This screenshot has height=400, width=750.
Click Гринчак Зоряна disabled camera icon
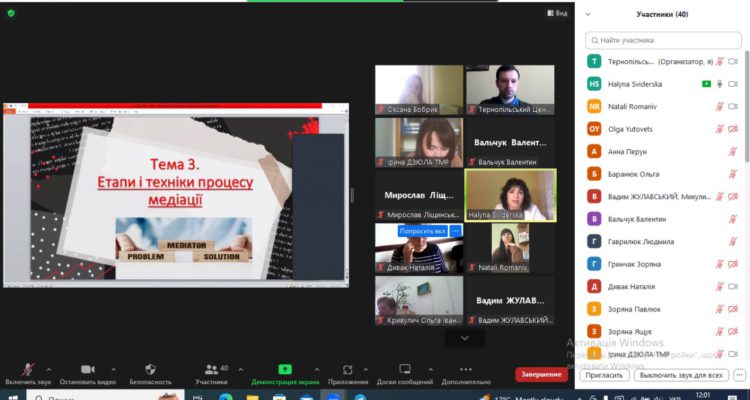[x=733, y=264]
